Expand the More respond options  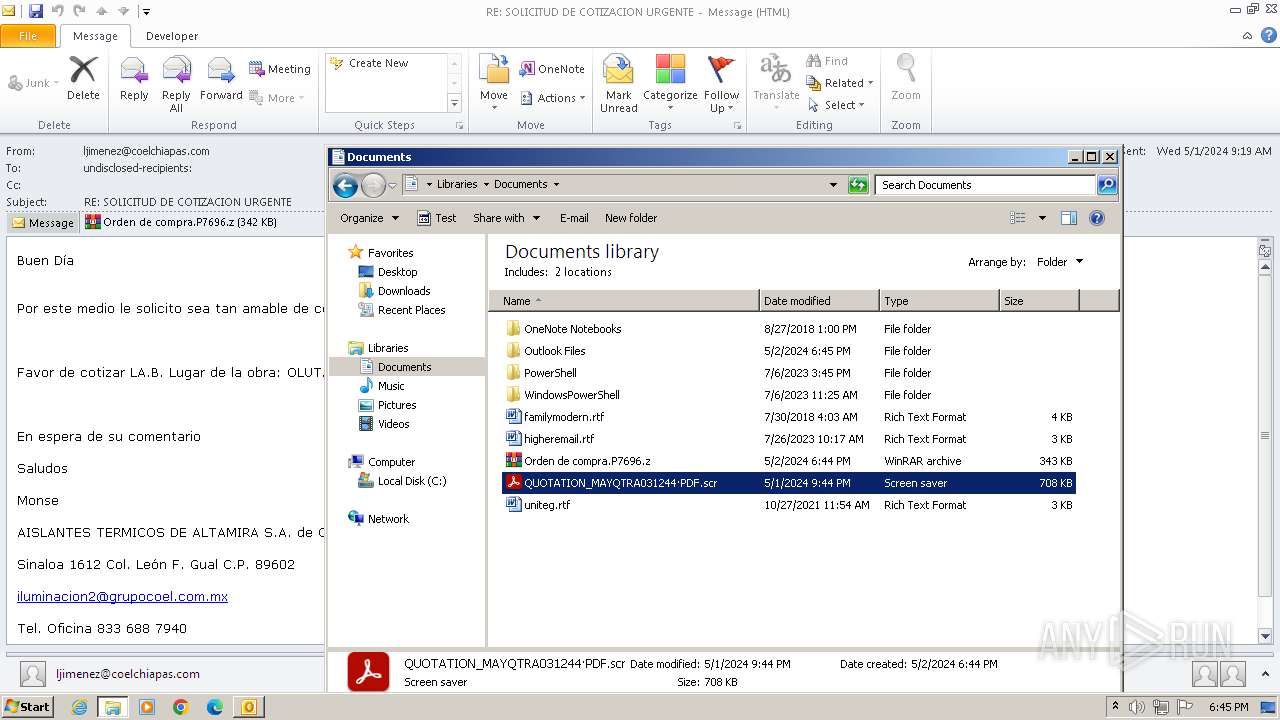[277, 98]
